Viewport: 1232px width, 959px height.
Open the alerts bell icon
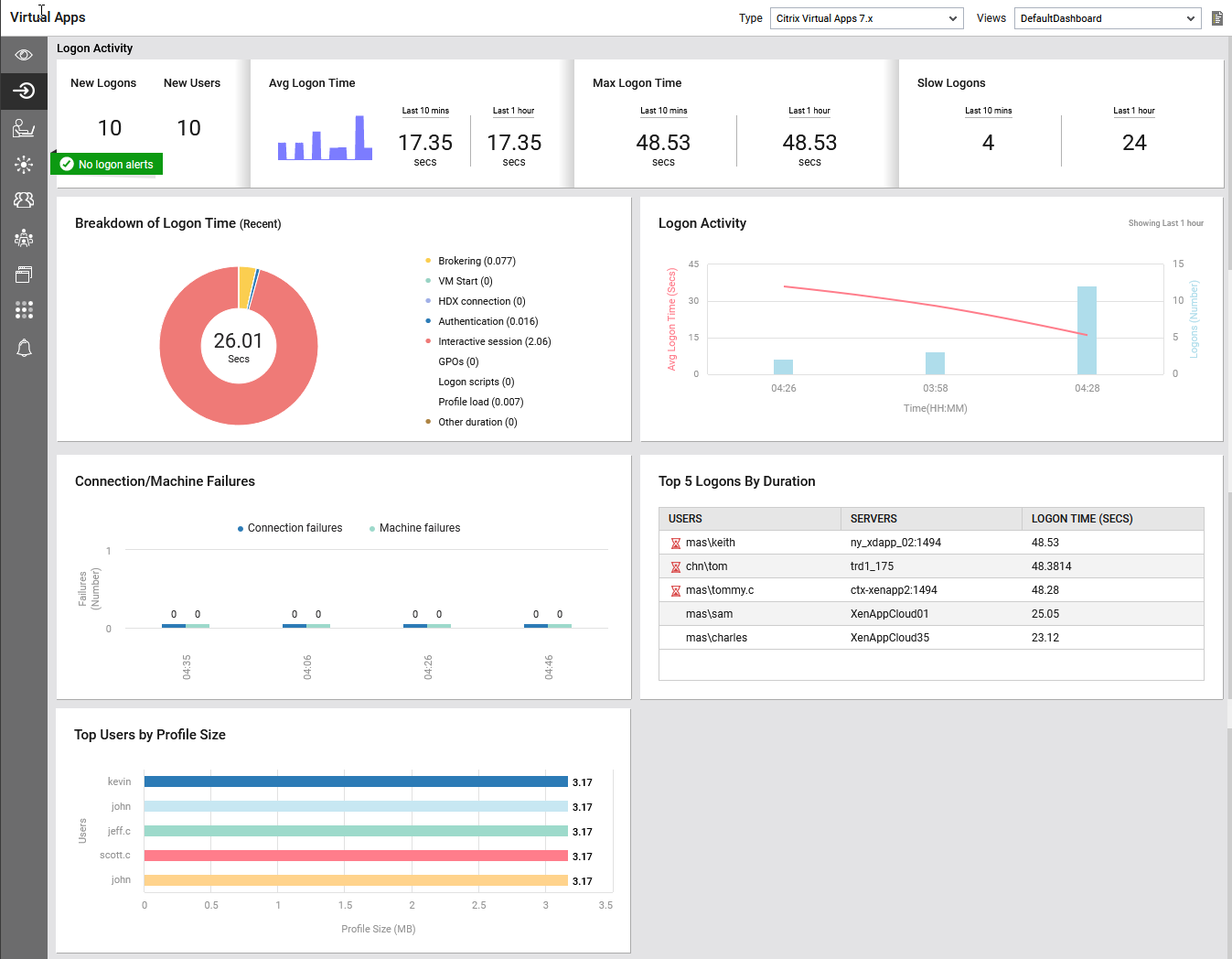pyautogui.click(x=24, y=348)
